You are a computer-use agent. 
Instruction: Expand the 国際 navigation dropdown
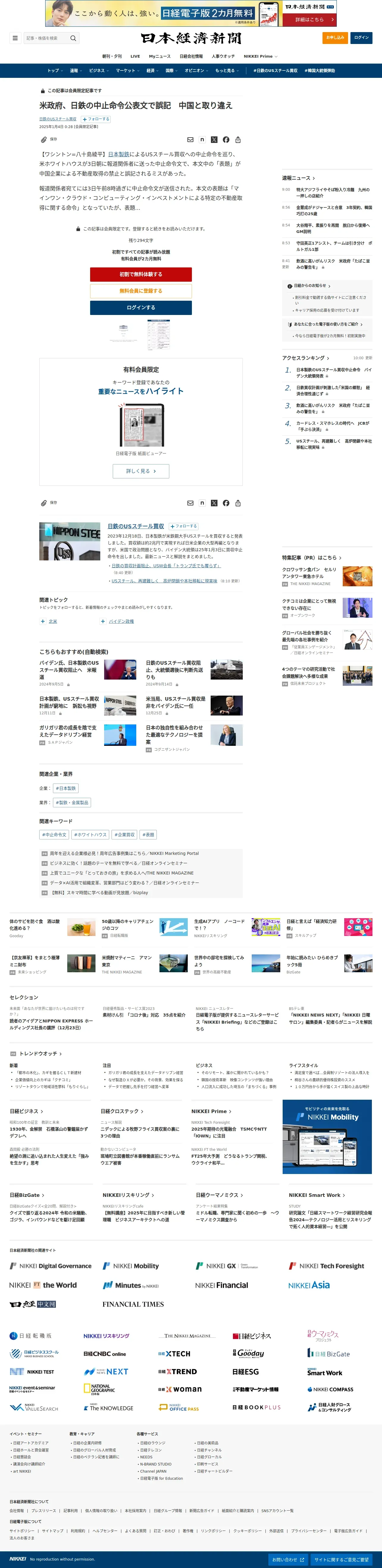(171, 71)
